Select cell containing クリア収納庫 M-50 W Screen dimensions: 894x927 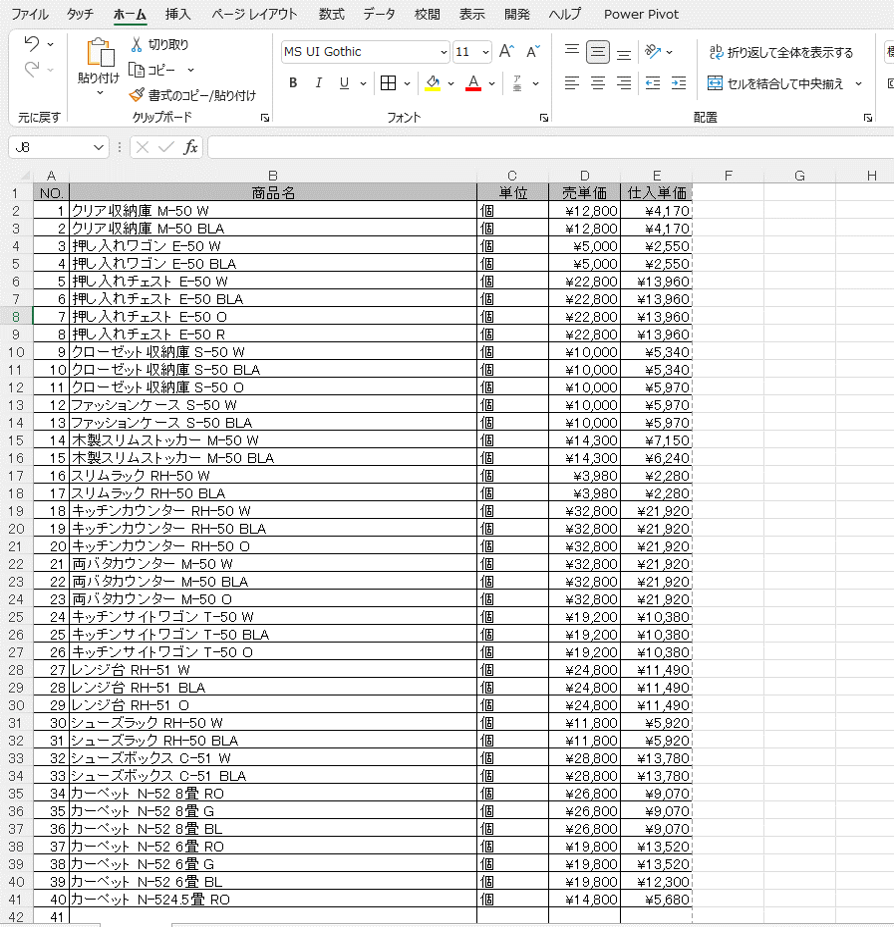[x=272, y=211]
